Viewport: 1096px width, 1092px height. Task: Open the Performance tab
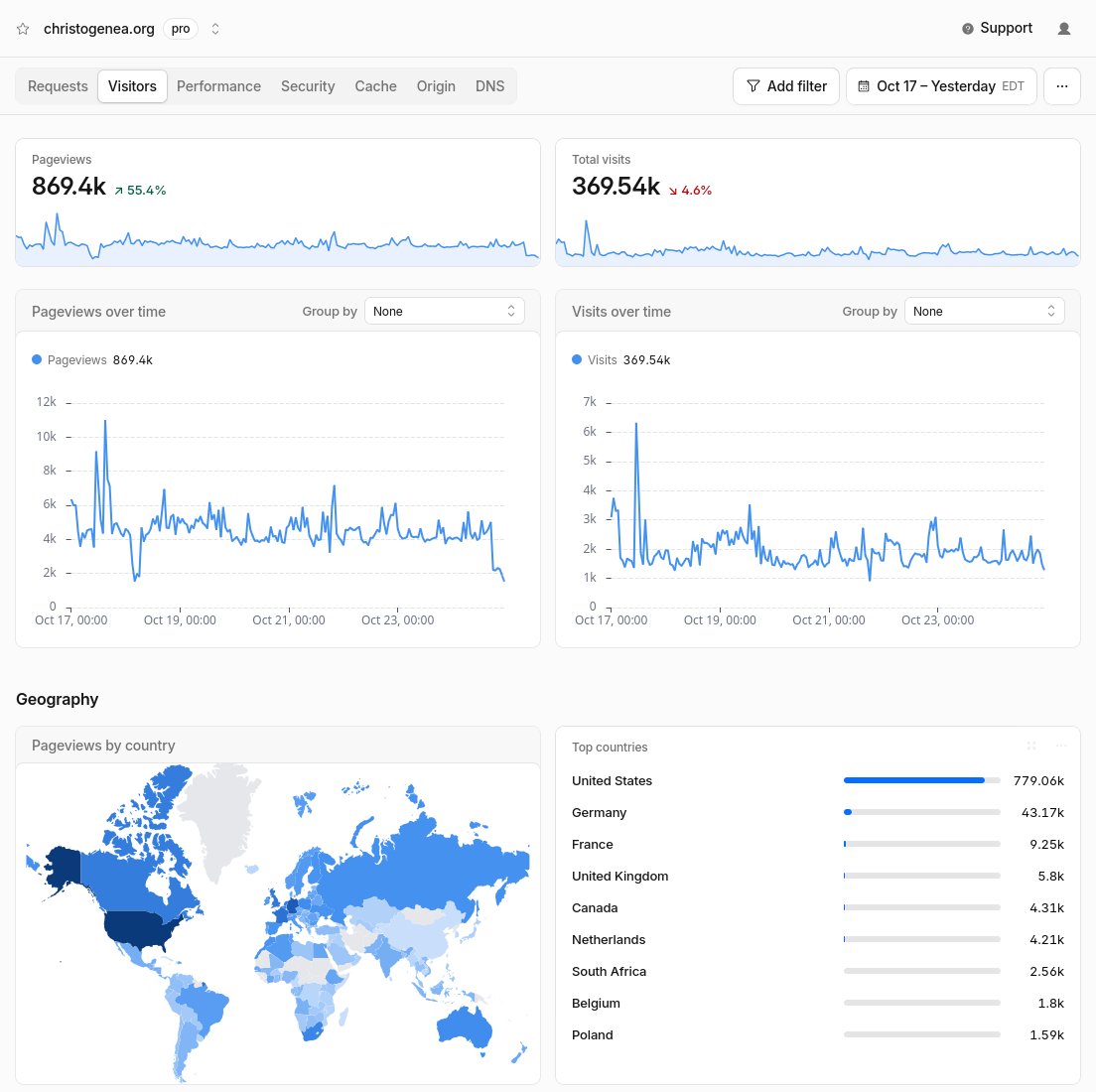point(218,86)
